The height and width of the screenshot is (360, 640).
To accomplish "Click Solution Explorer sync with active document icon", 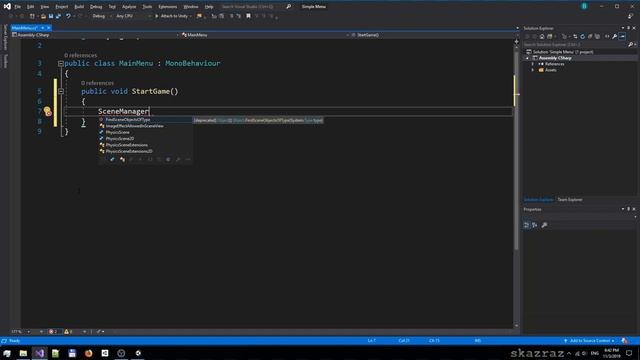I will click(x=575, y=36).
